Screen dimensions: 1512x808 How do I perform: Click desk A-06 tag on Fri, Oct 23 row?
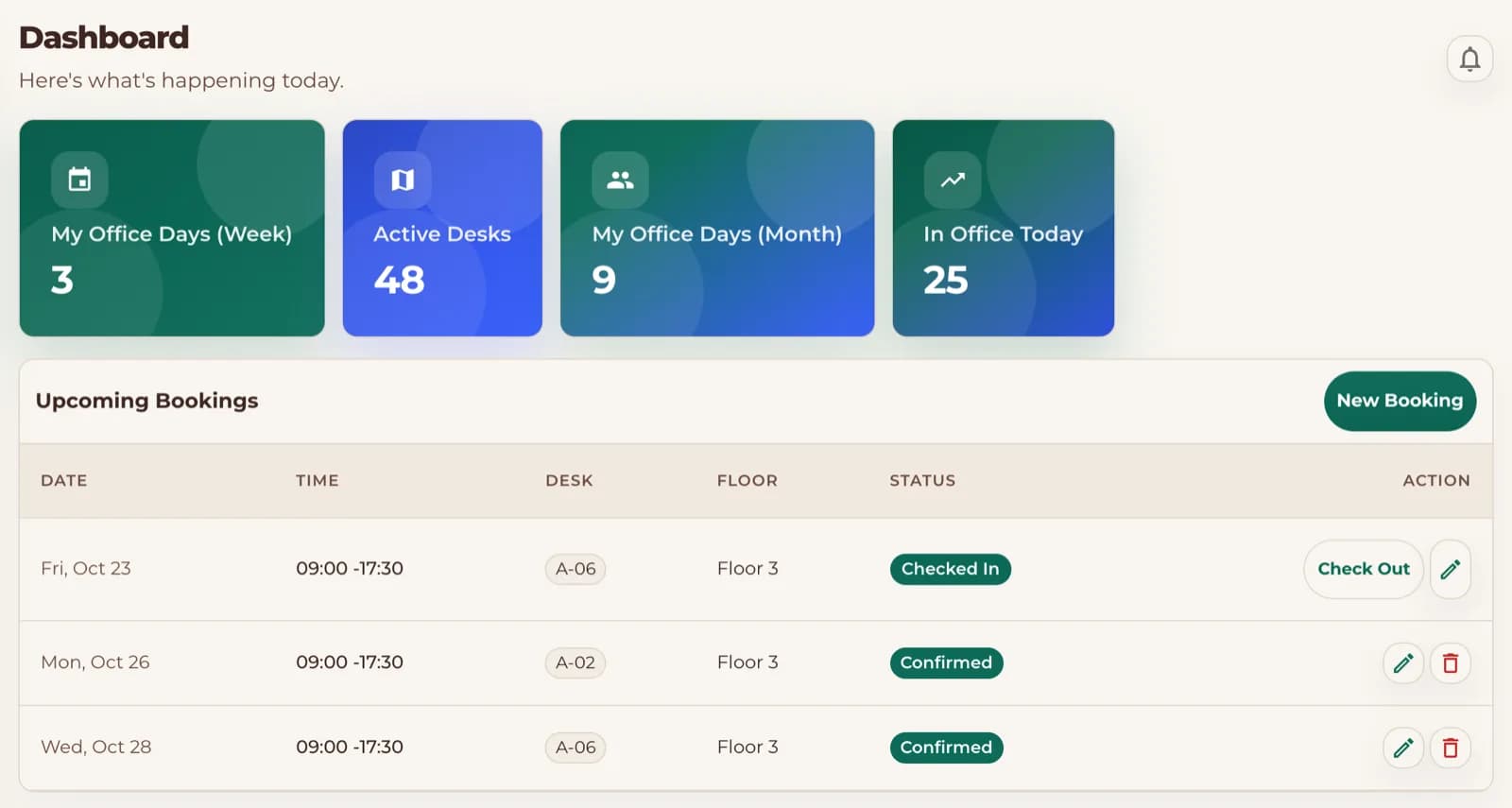point(576,569)
